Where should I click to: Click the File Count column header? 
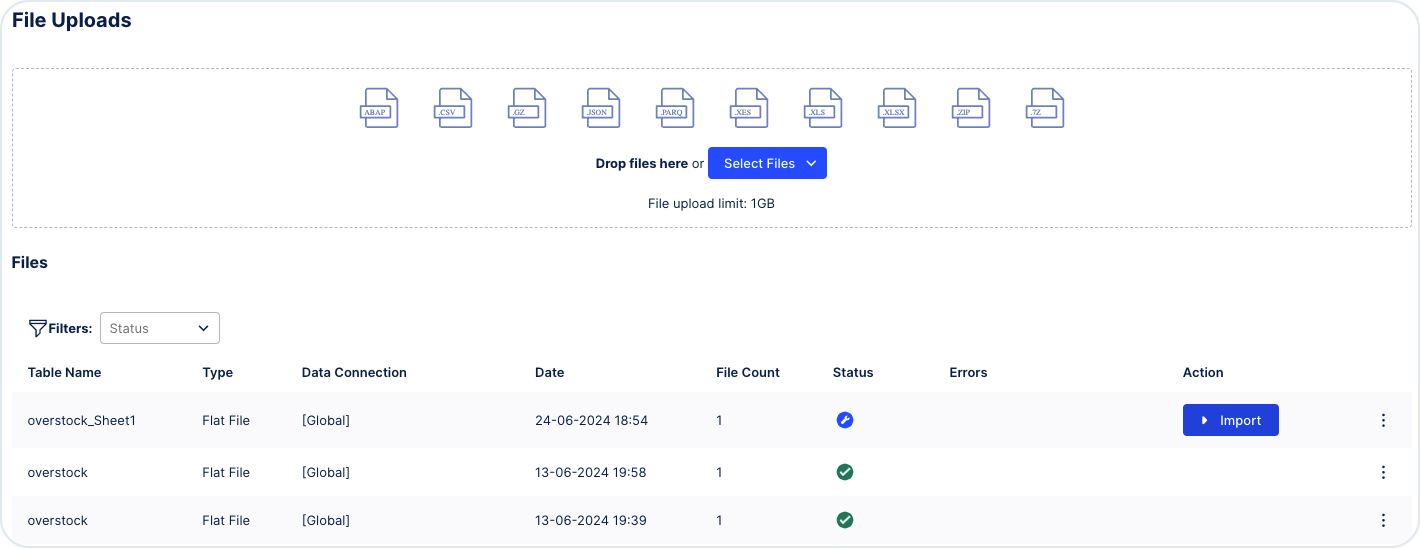tap(748, 372)
